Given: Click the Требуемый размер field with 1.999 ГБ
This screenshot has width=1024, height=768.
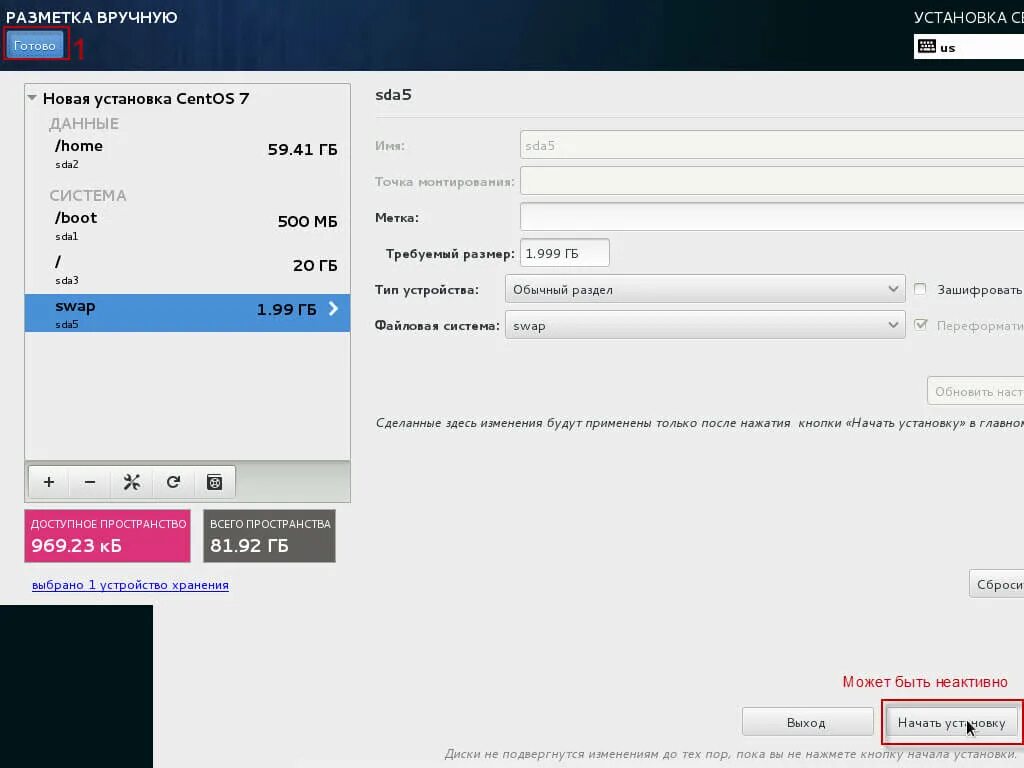Looking at the screenshot, I should 565,253.
